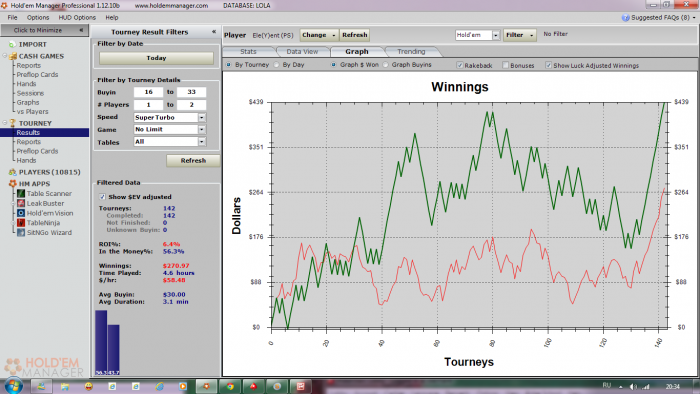Open the Change player dropdown
This screenshot has width=700, height=394.
pos(319,35)
